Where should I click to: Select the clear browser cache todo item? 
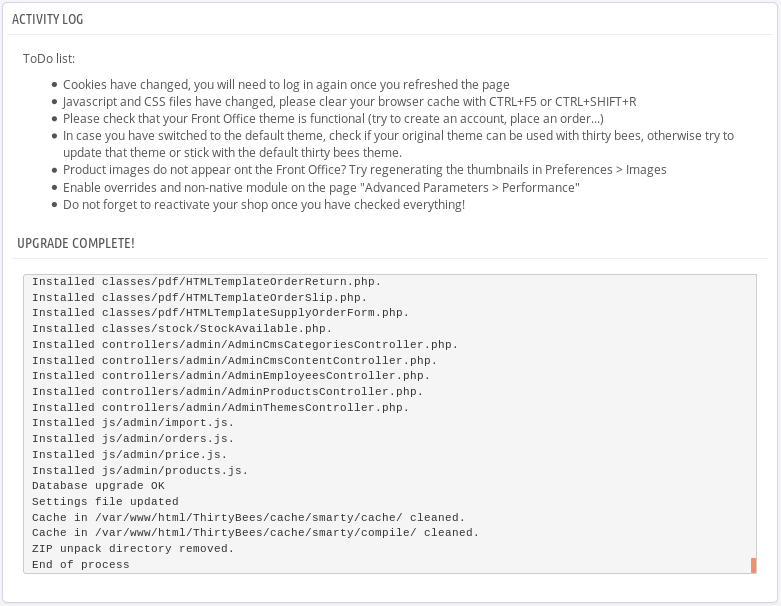pyautogui.click(x=349, y=102)
